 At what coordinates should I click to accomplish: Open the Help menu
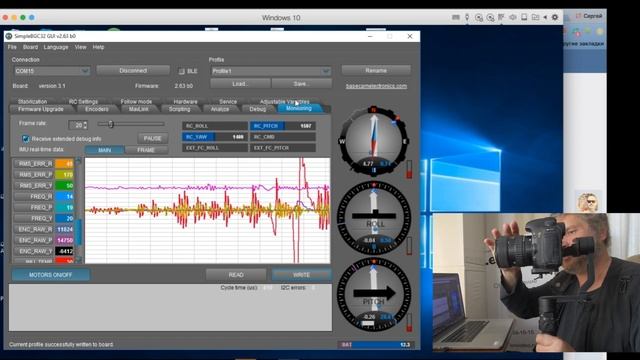click(98, 47)
